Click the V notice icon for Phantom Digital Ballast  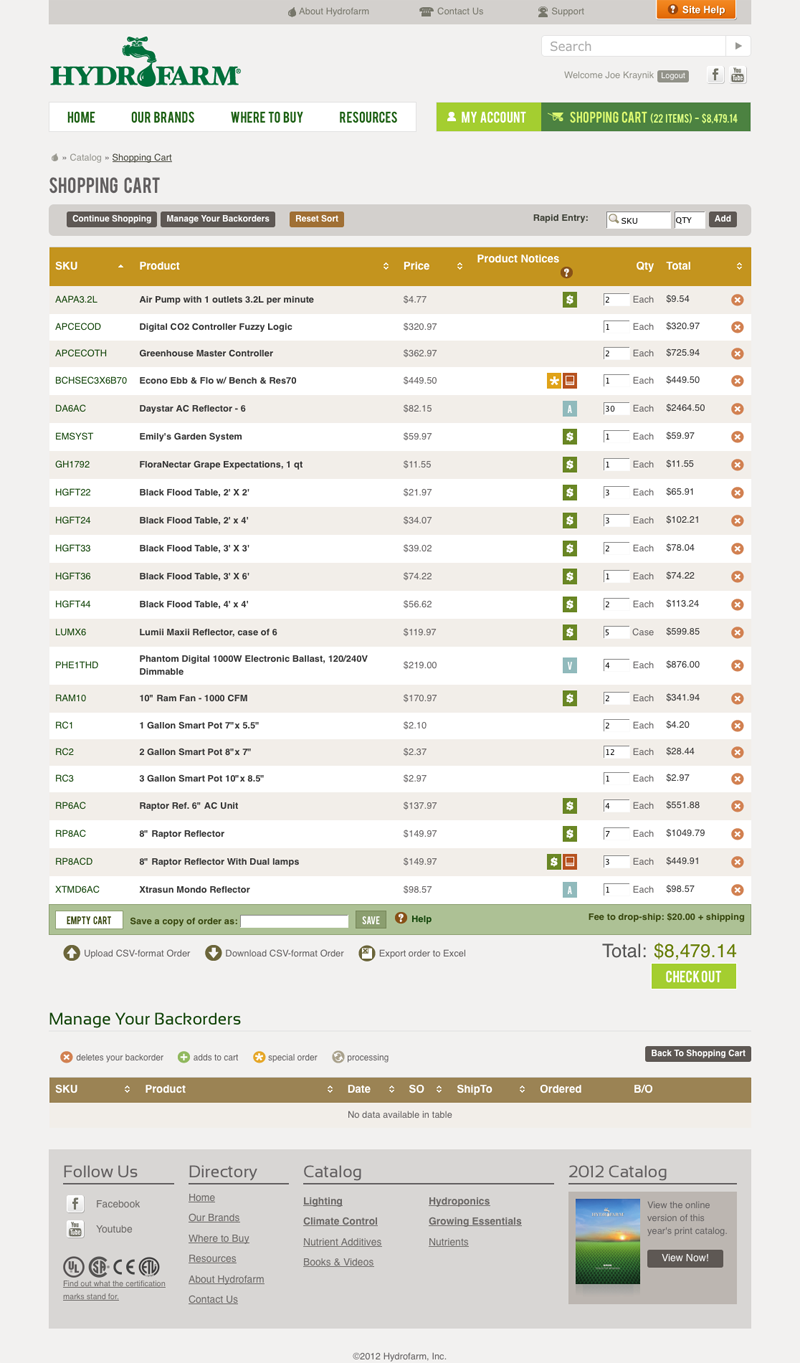[x=569, y=665]
